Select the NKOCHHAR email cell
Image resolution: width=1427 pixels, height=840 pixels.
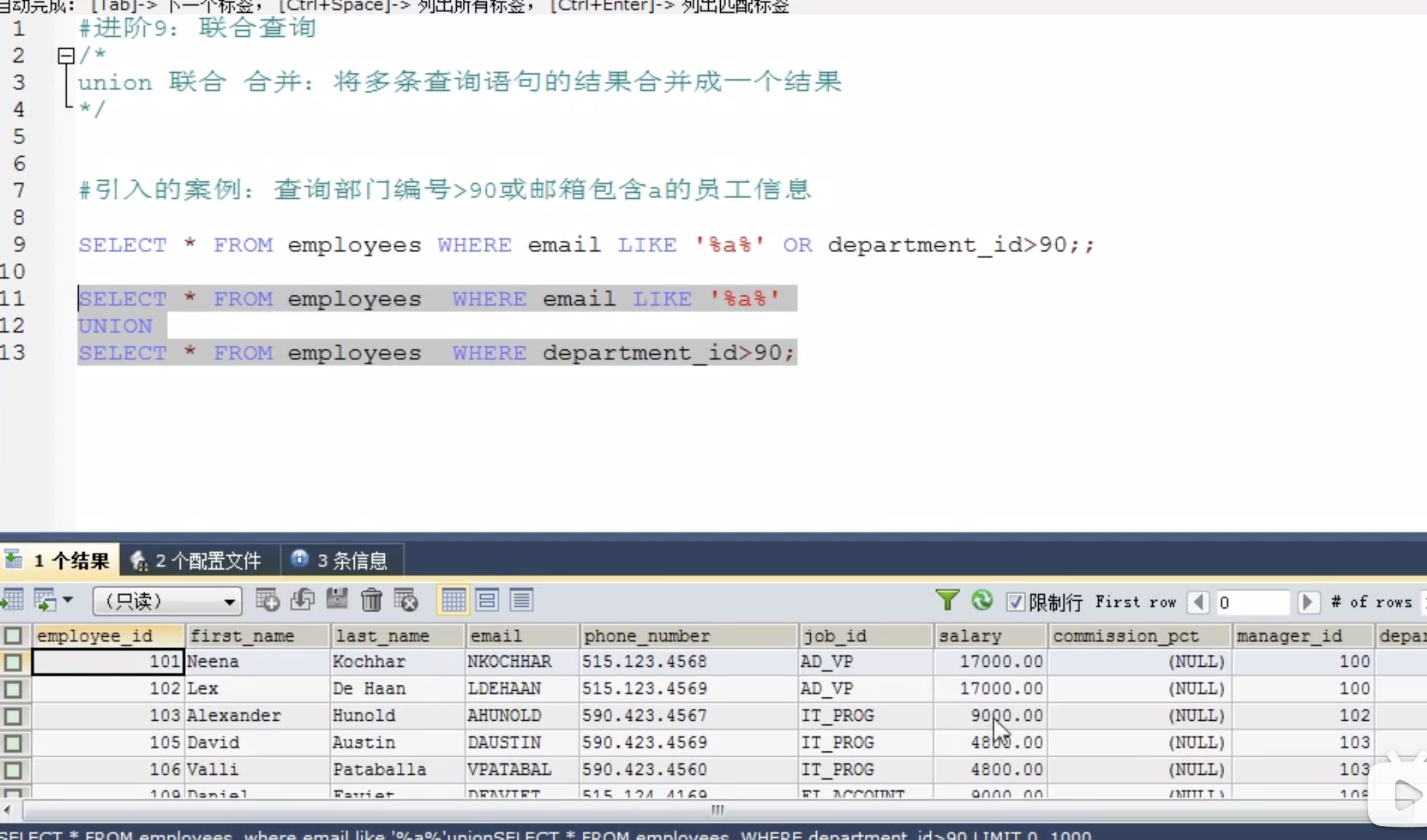coord(522,662)
